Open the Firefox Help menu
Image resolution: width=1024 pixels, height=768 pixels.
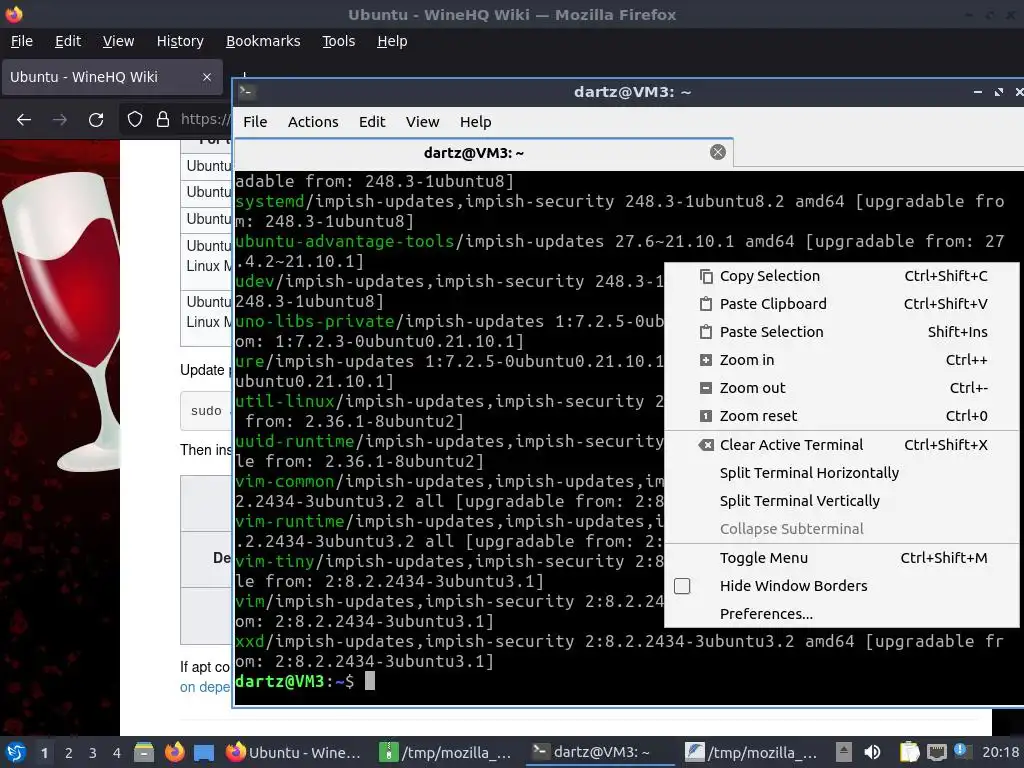click(392, 41)
